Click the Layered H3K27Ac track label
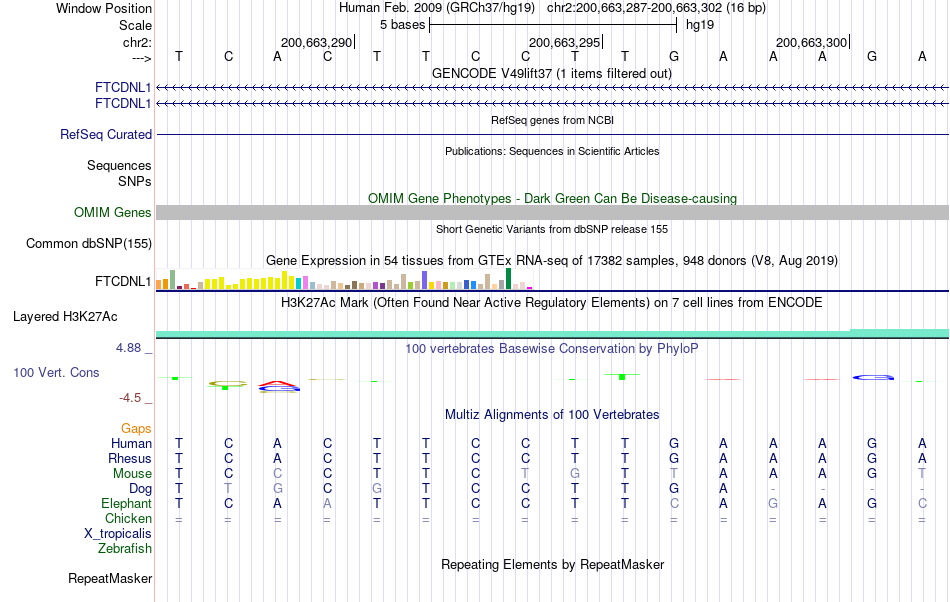Image resolution: width=950 pixels, height=602 pixels. 65,317
